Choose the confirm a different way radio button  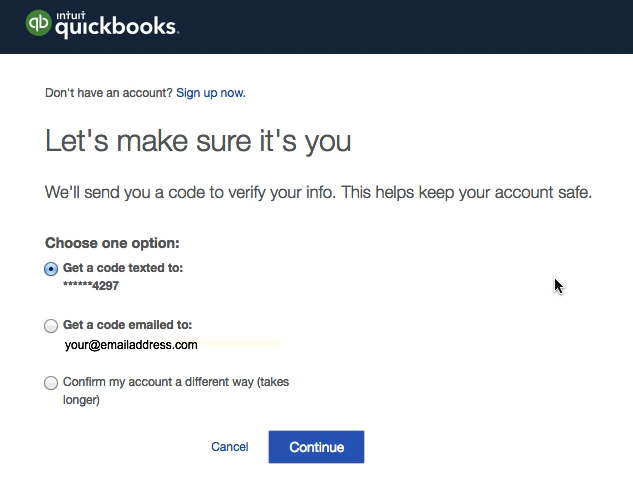(51, 382)
